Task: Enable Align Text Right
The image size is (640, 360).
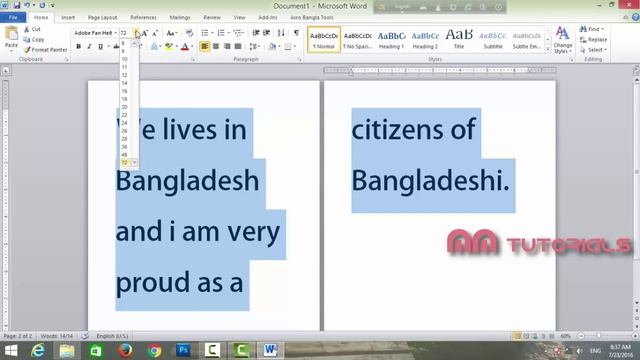Action: pos(227,47)
